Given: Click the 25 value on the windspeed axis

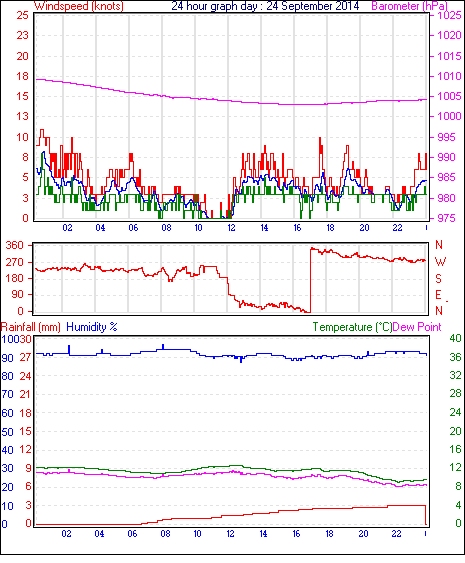Looking at the screenshot, I should 22,15.
